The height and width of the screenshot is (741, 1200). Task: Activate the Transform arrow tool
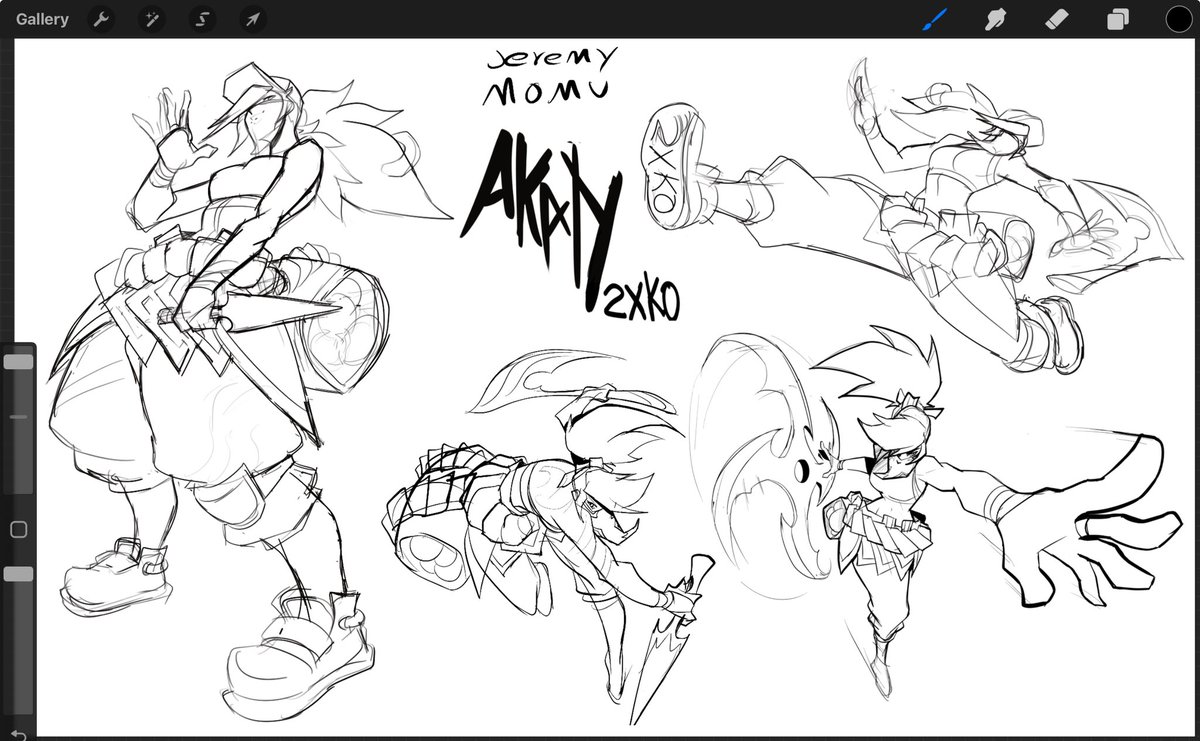[x=253, y=19]
